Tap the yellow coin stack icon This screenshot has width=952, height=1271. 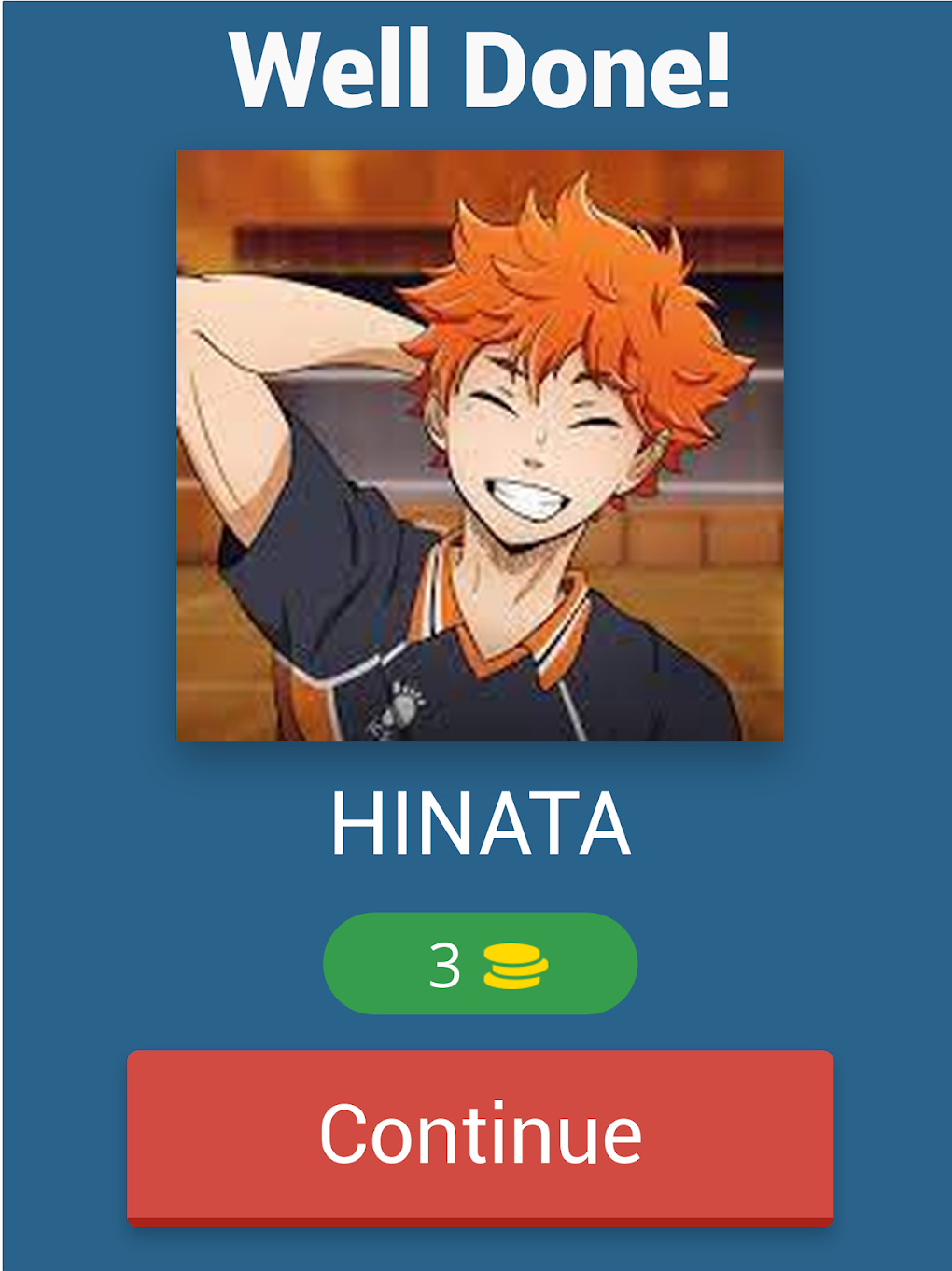coord(515,965)
